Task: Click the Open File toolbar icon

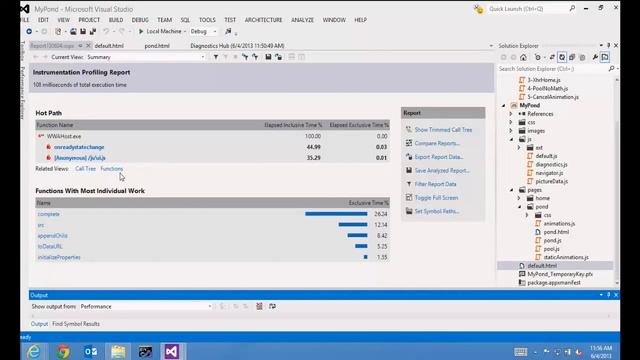Action: (x=73, y=31)
